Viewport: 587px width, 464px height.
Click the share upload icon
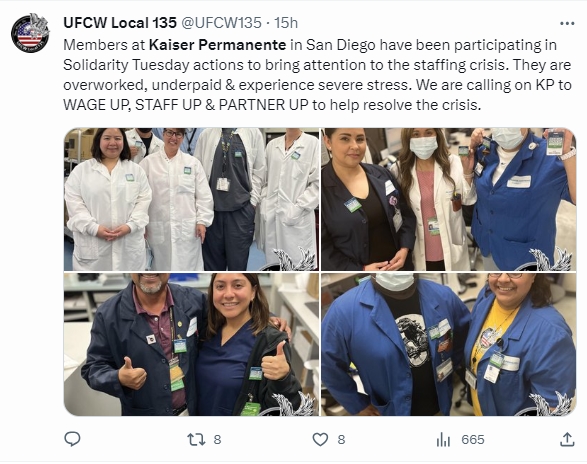pyautogui.click(x=567, y=439)
